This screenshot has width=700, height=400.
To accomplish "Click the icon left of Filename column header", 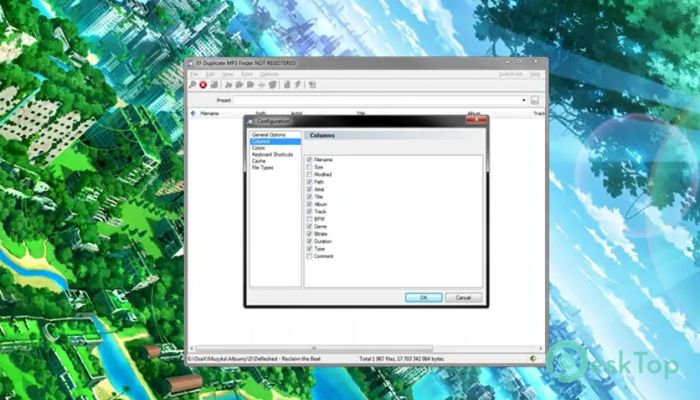I will (193, 113).
